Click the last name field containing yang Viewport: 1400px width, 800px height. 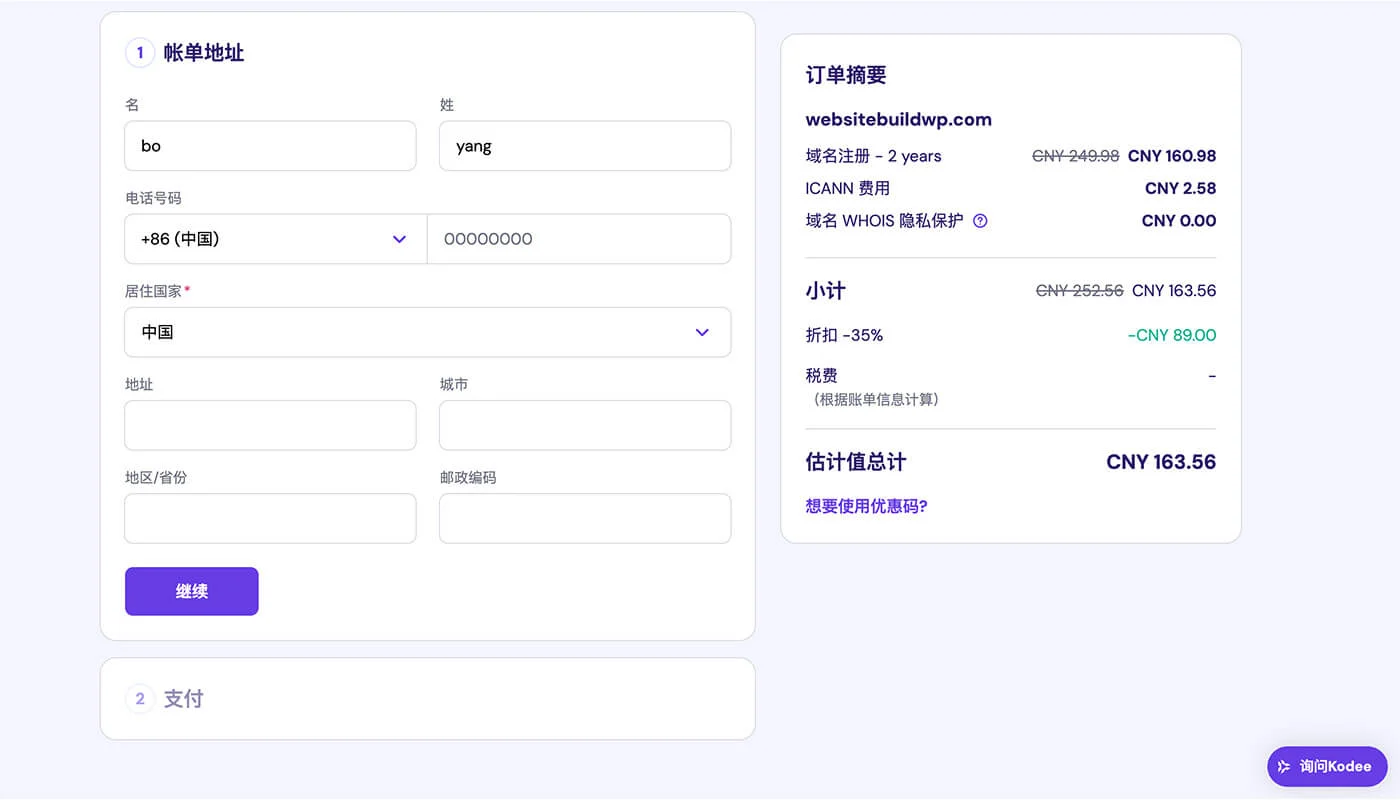tap(585, 145)
